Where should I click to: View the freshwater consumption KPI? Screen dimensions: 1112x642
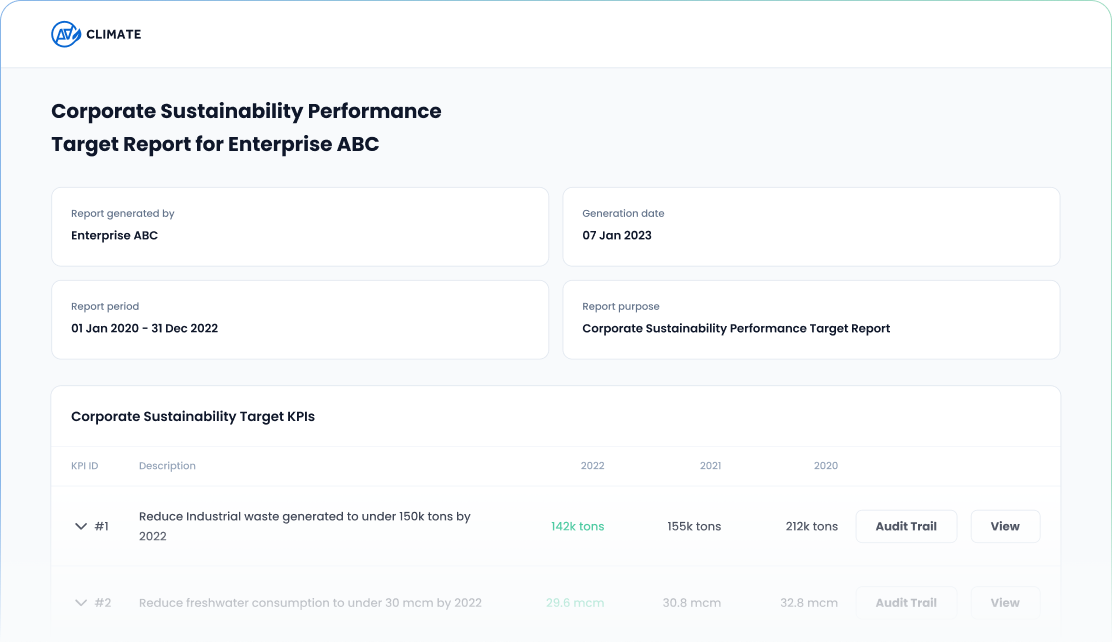click(x=1005, y=602)
